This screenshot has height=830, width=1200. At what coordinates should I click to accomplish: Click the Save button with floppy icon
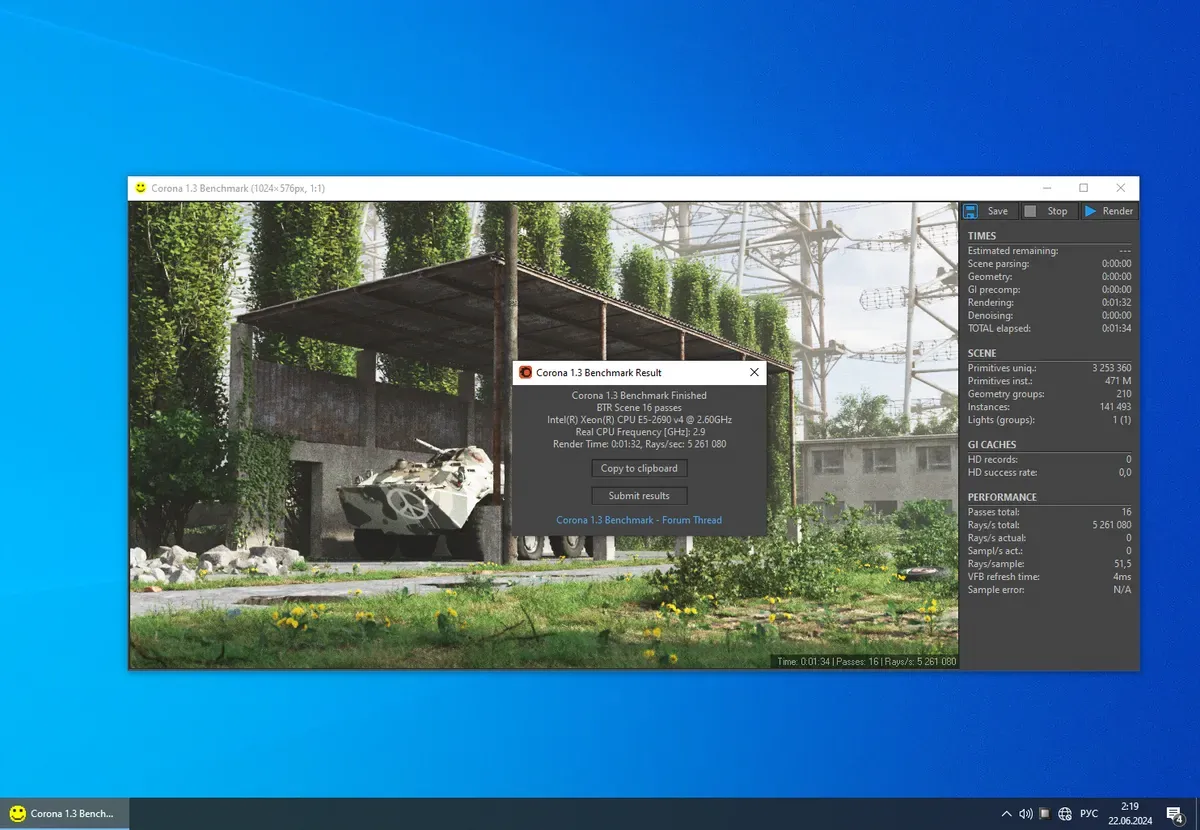[988, 211]
